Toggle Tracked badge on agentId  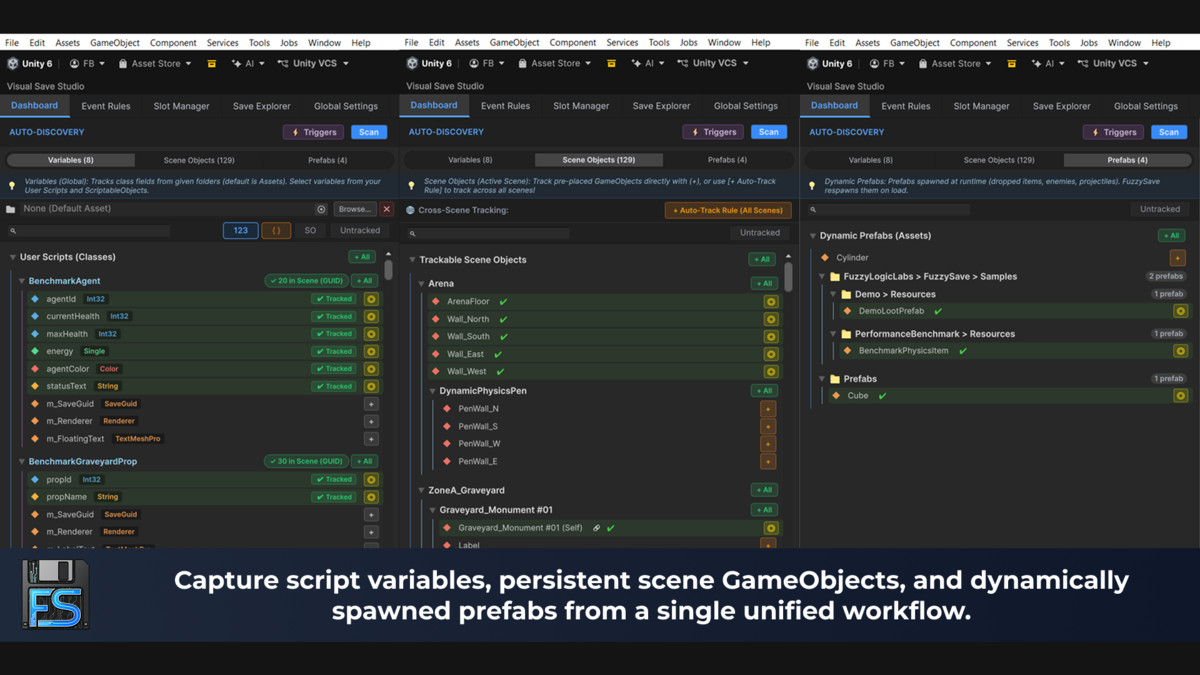pyautogui.click(x=334, y=299)
